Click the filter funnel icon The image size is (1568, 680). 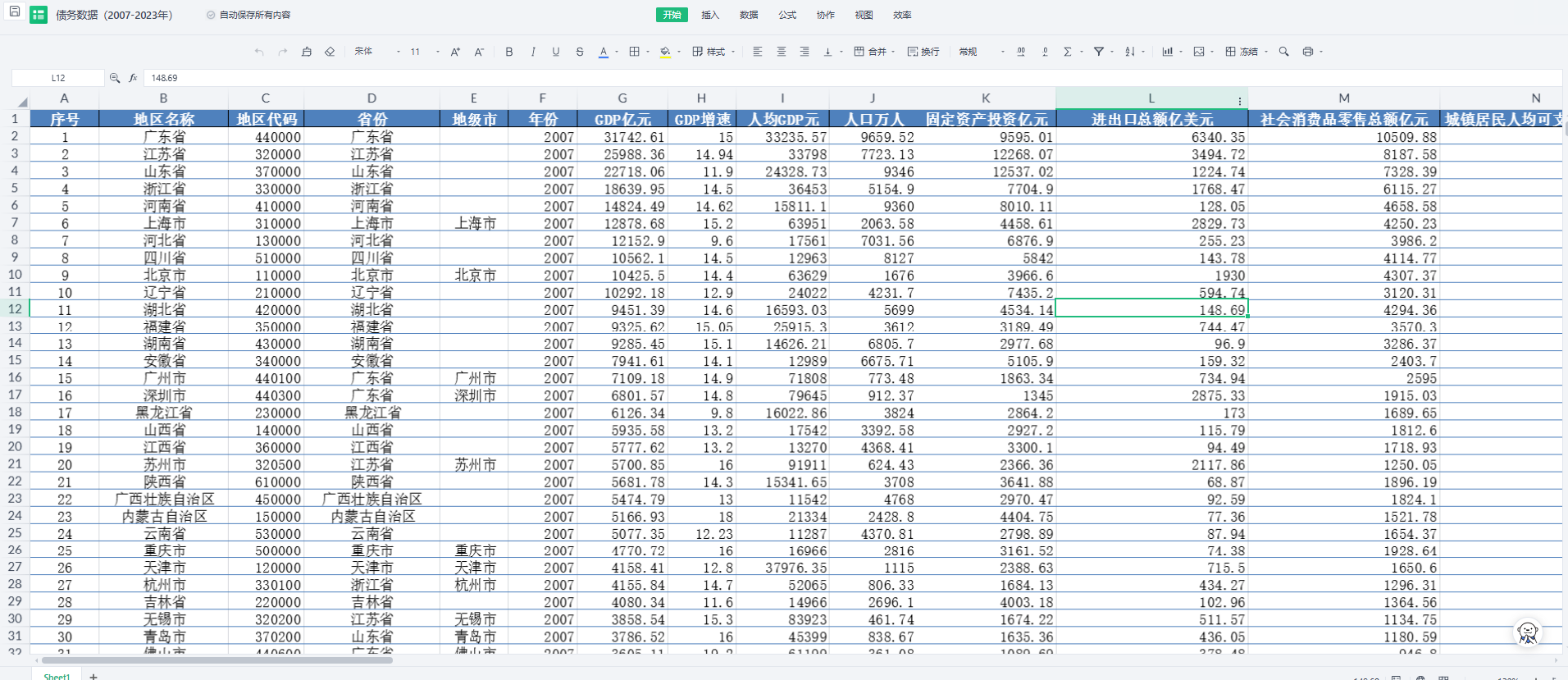coord(1099,52)
